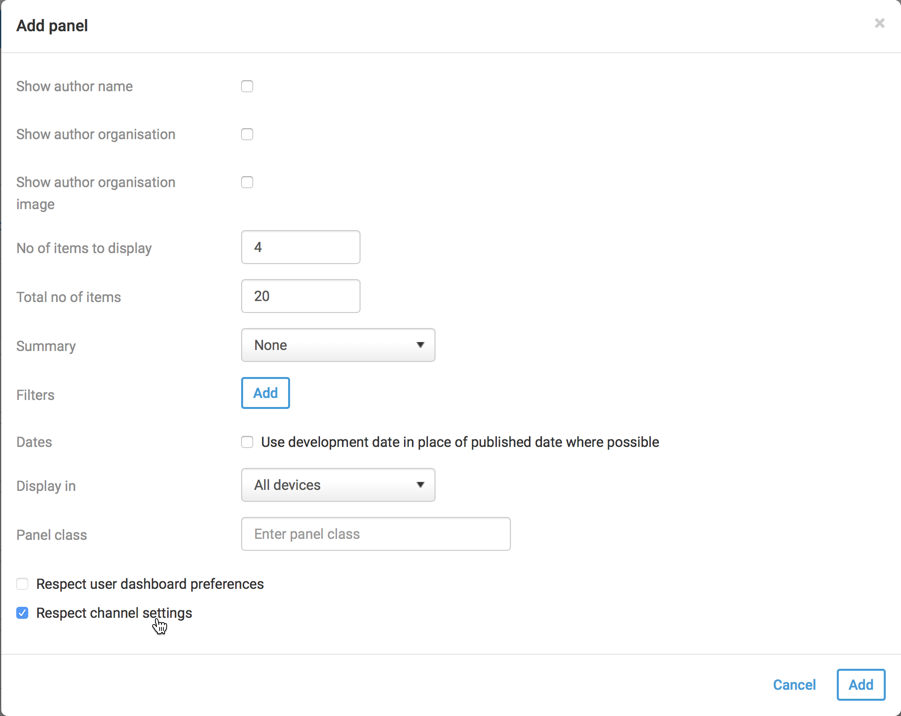Click the No of items to display field

(x=300, y=247)
